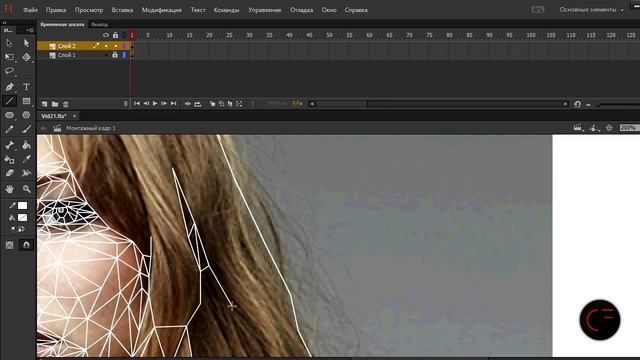Open the Справка menu
This screenshot has height=360, width=640.
tap(356, 10)
